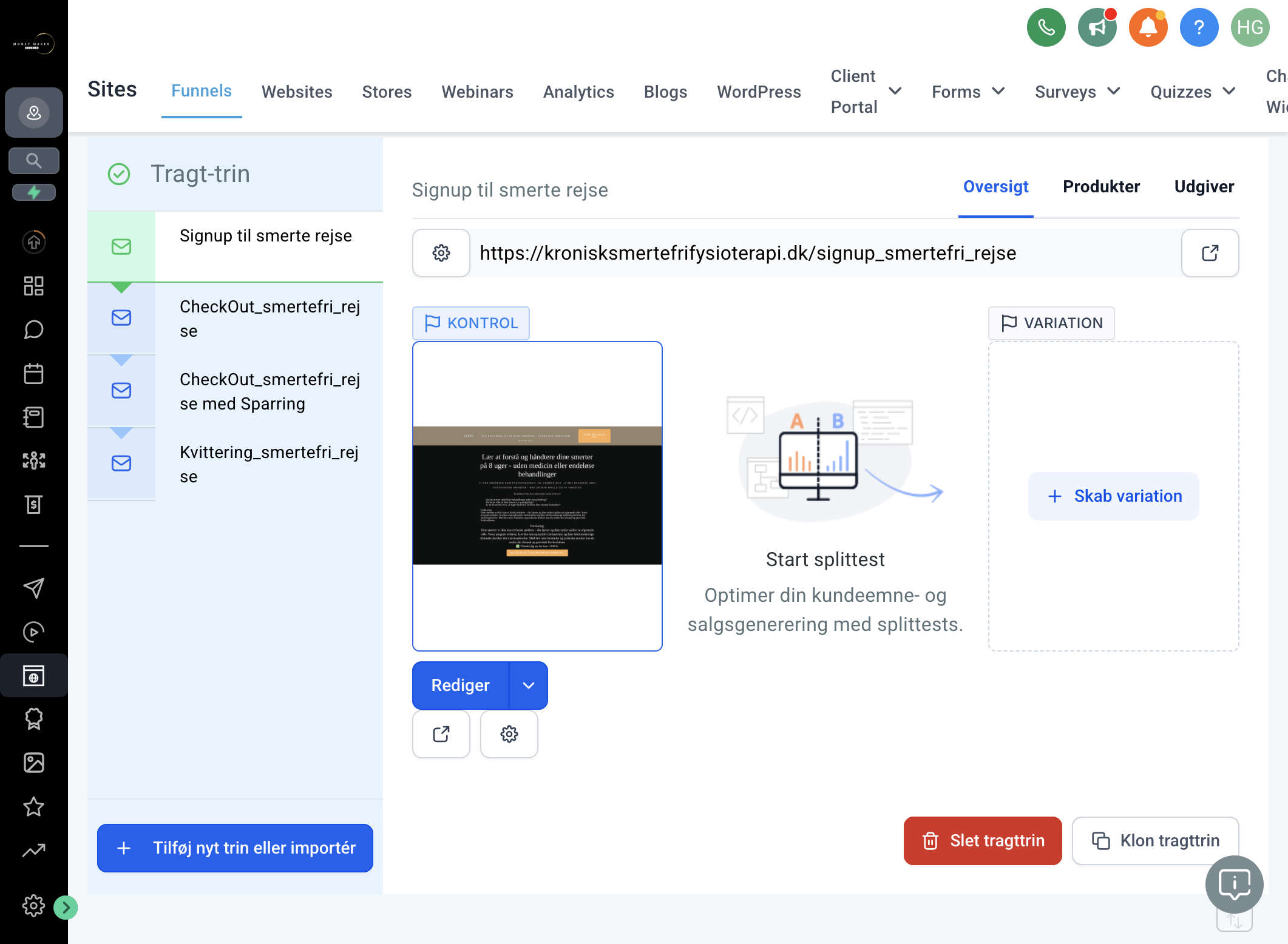The width and height of the screenshot is (1288, 944).
Task: Open the Produkter tab
Action: tap(1101, 187)
